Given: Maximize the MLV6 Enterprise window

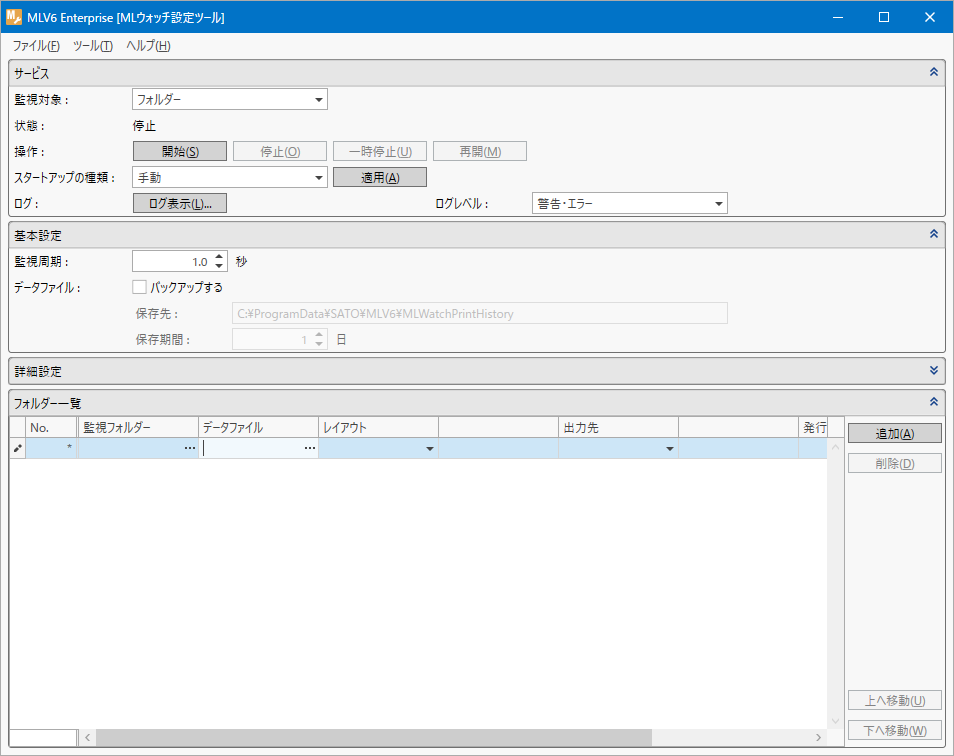Looking at the screenshot, I should click(884, 17).
